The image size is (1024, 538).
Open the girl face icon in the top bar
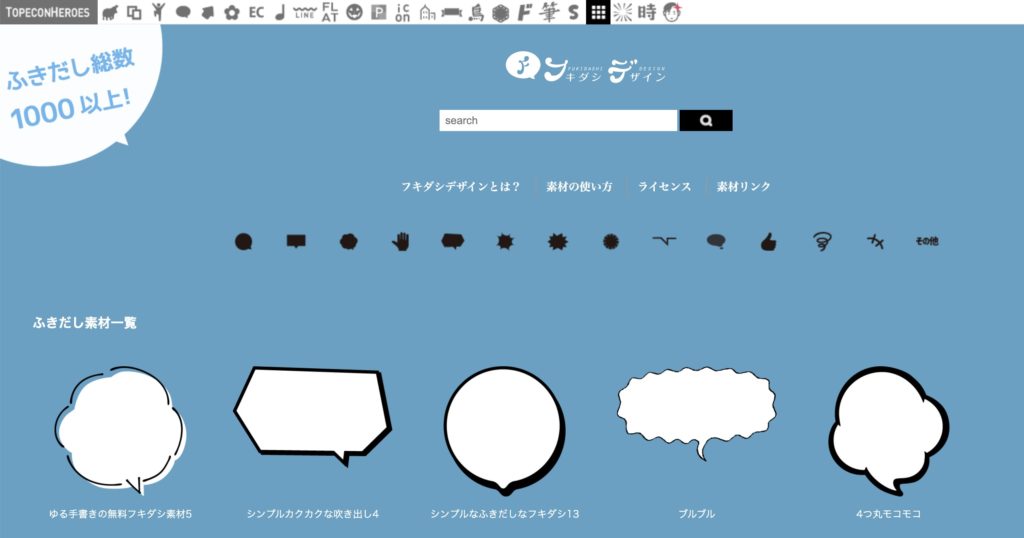click(672, 12)
